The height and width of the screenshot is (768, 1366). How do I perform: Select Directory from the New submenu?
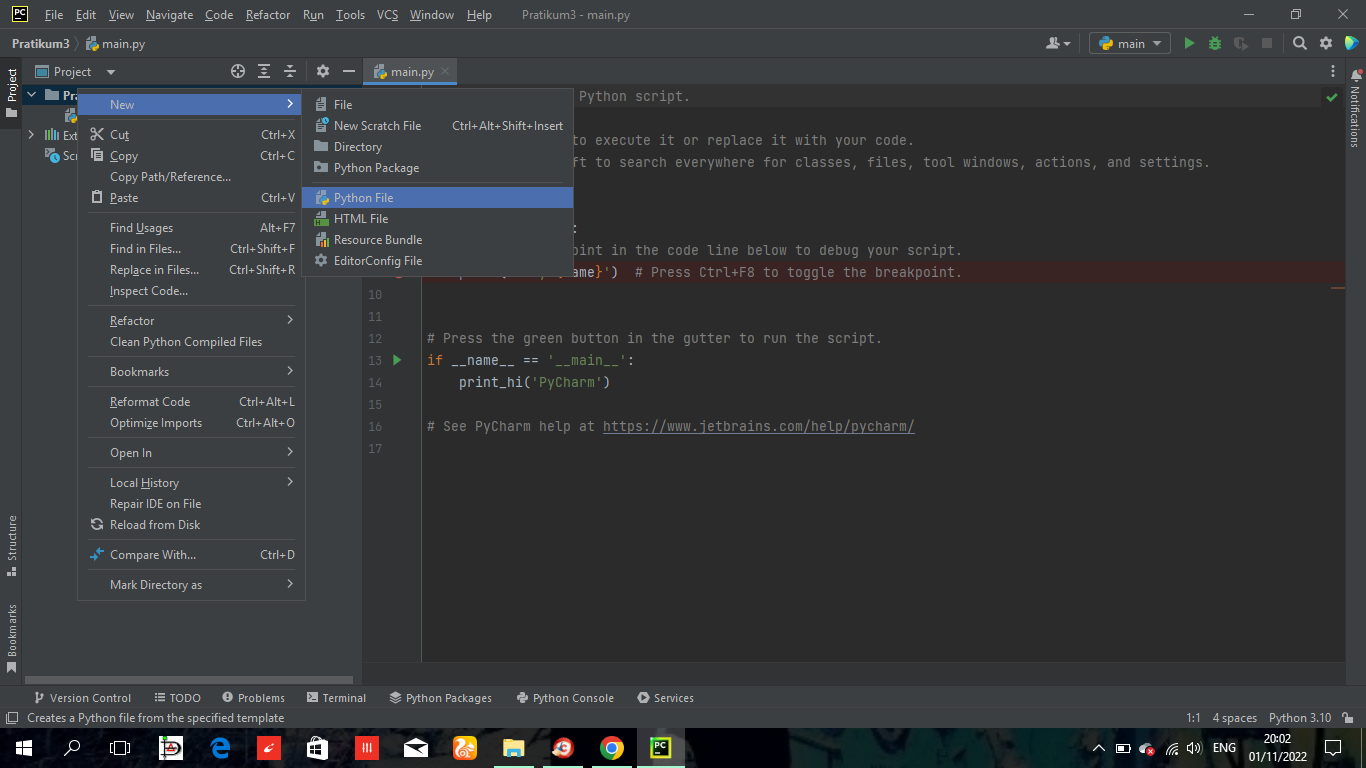pos(438,146)
